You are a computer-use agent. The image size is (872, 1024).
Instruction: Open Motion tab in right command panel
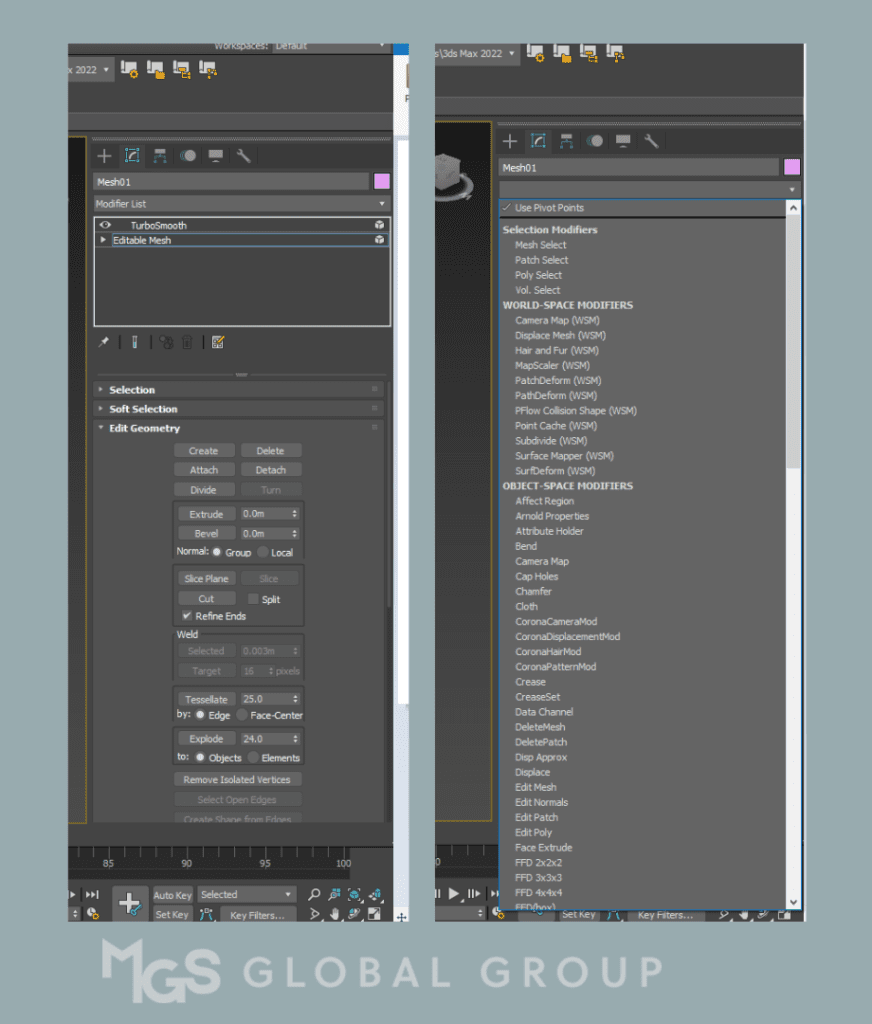[595, 141]
